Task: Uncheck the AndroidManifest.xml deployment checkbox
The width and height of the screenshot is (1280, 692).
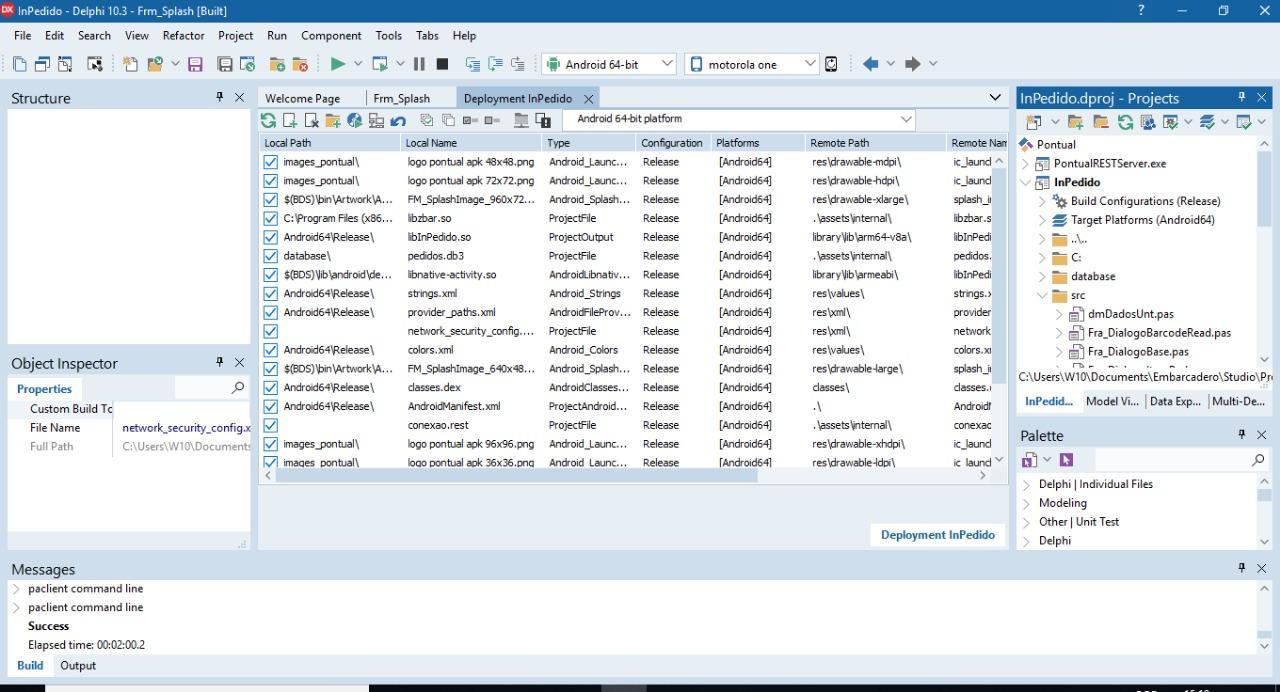Action: pos(270,406)
